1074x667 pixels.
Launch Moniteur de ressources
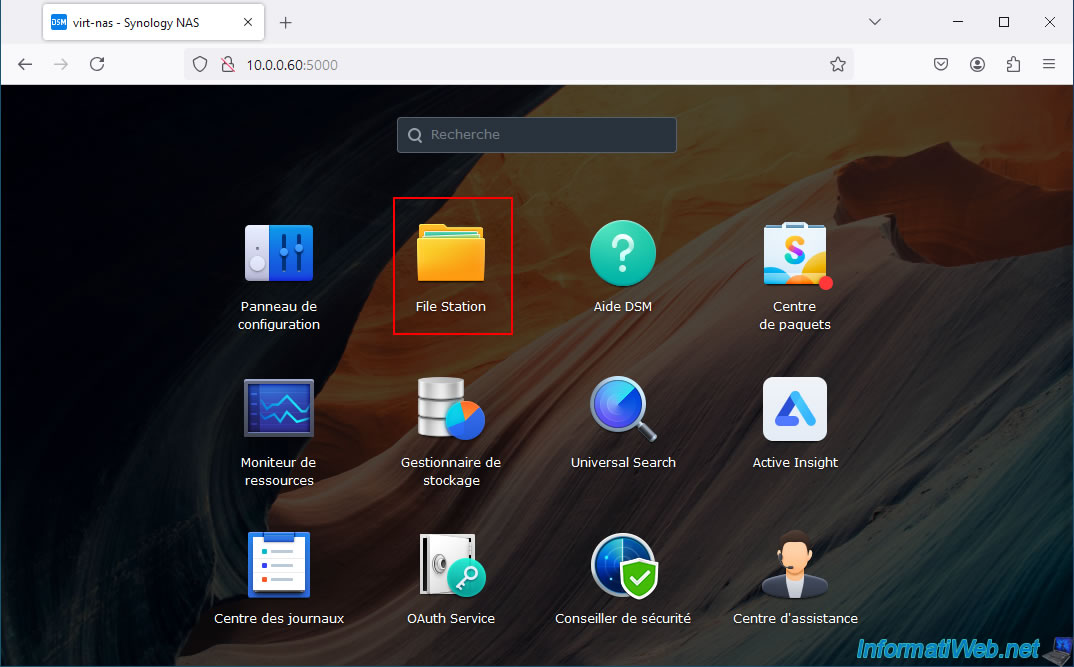279,408
